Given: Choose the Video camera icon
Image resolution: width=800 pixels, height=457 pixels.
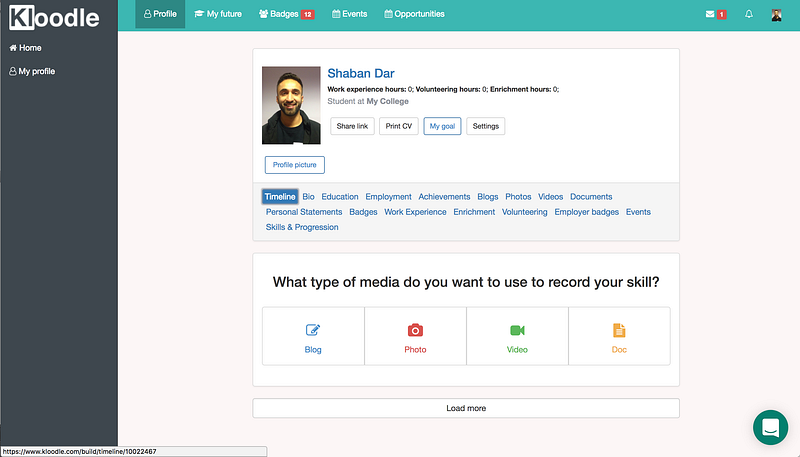Looking at the screenshot, I should [x=517, y=331].
